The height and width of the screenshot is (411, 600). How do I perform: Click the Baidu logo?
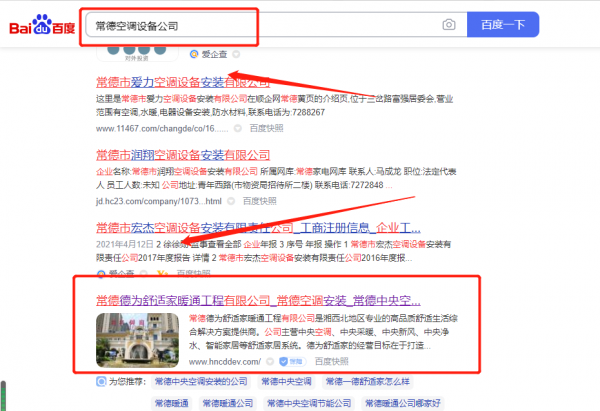(x=41, y=24)
